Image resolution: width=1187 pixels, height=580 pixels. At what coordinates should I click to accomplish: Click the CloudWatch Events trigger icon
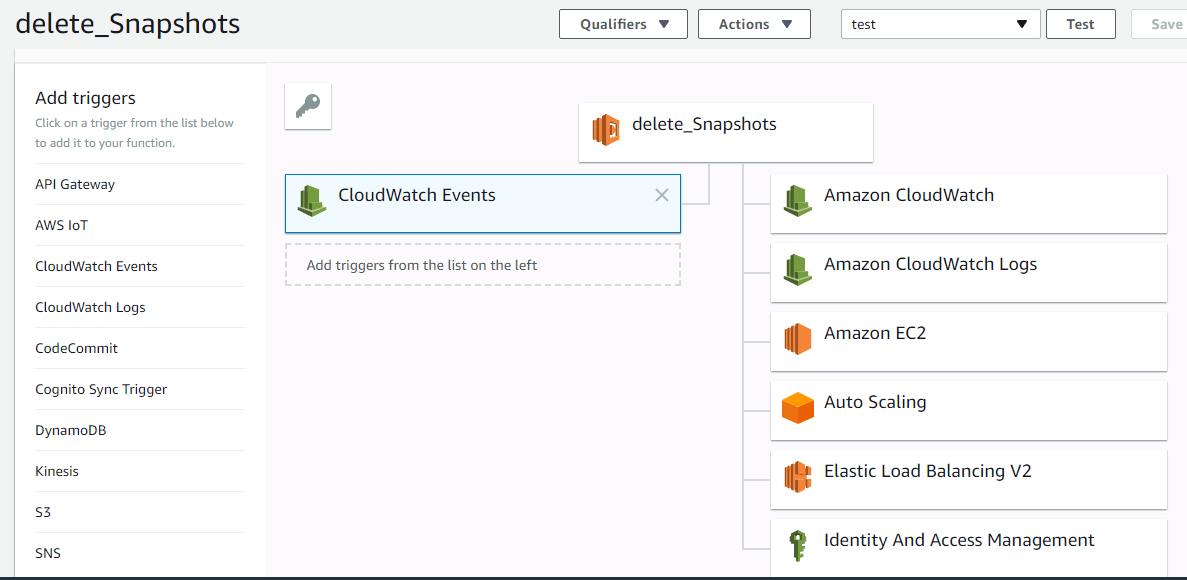[312, 200]
